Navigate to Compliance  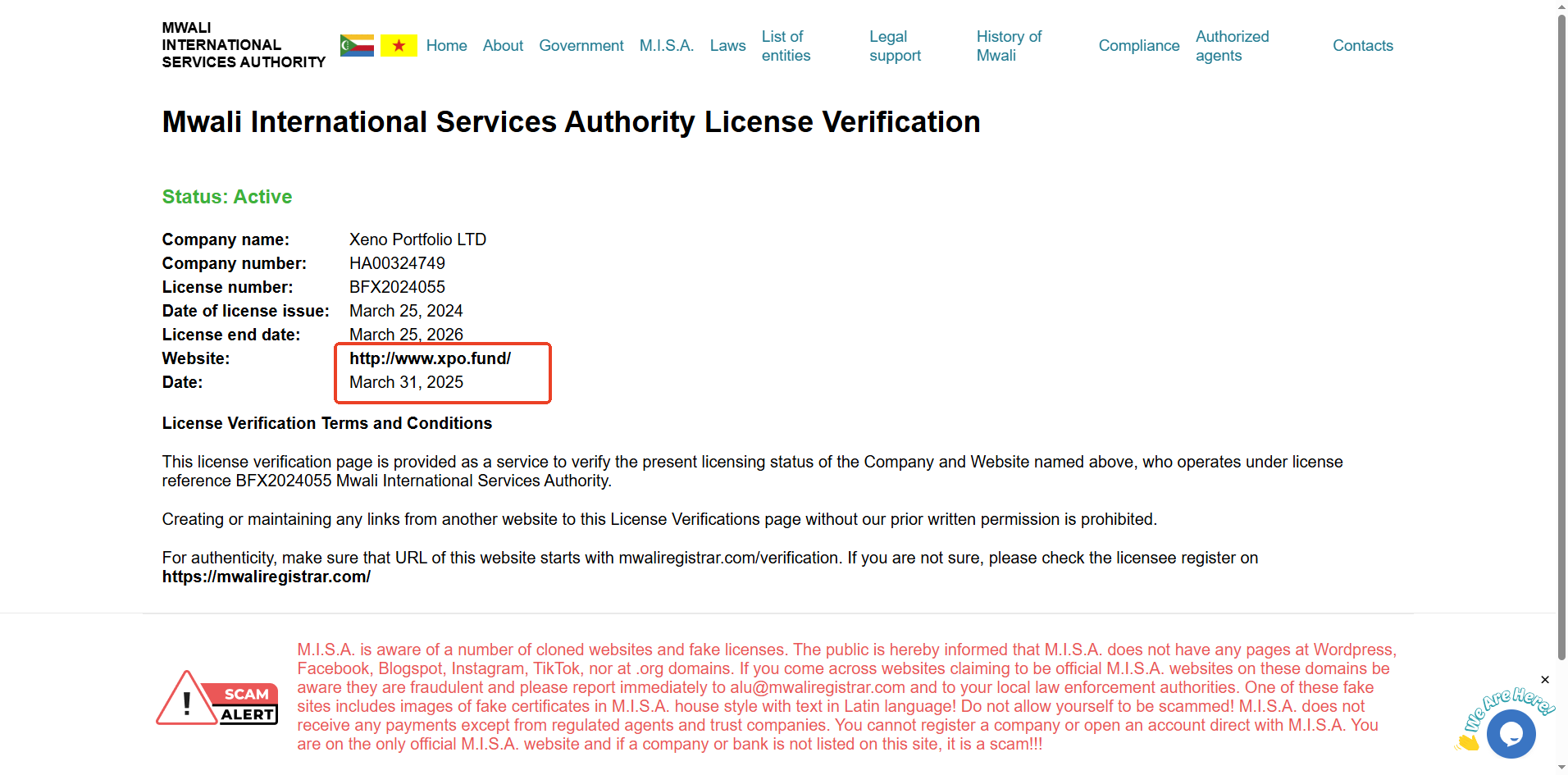1139,46
